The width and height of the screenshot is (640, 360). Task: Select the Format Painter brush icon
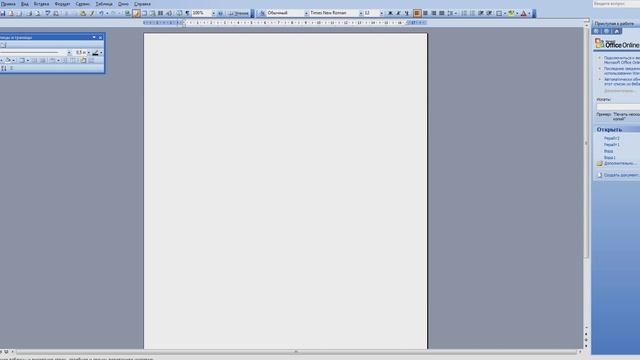[x=92, y=13]
